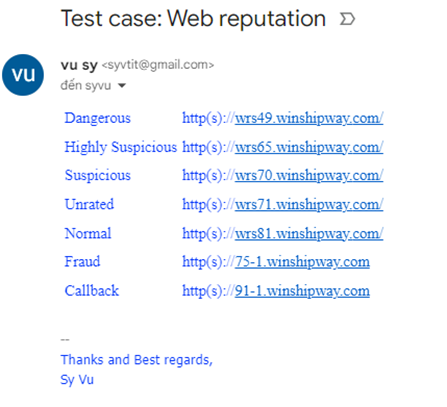Click the email subject Test case: Web reputation

coord(193,18)
